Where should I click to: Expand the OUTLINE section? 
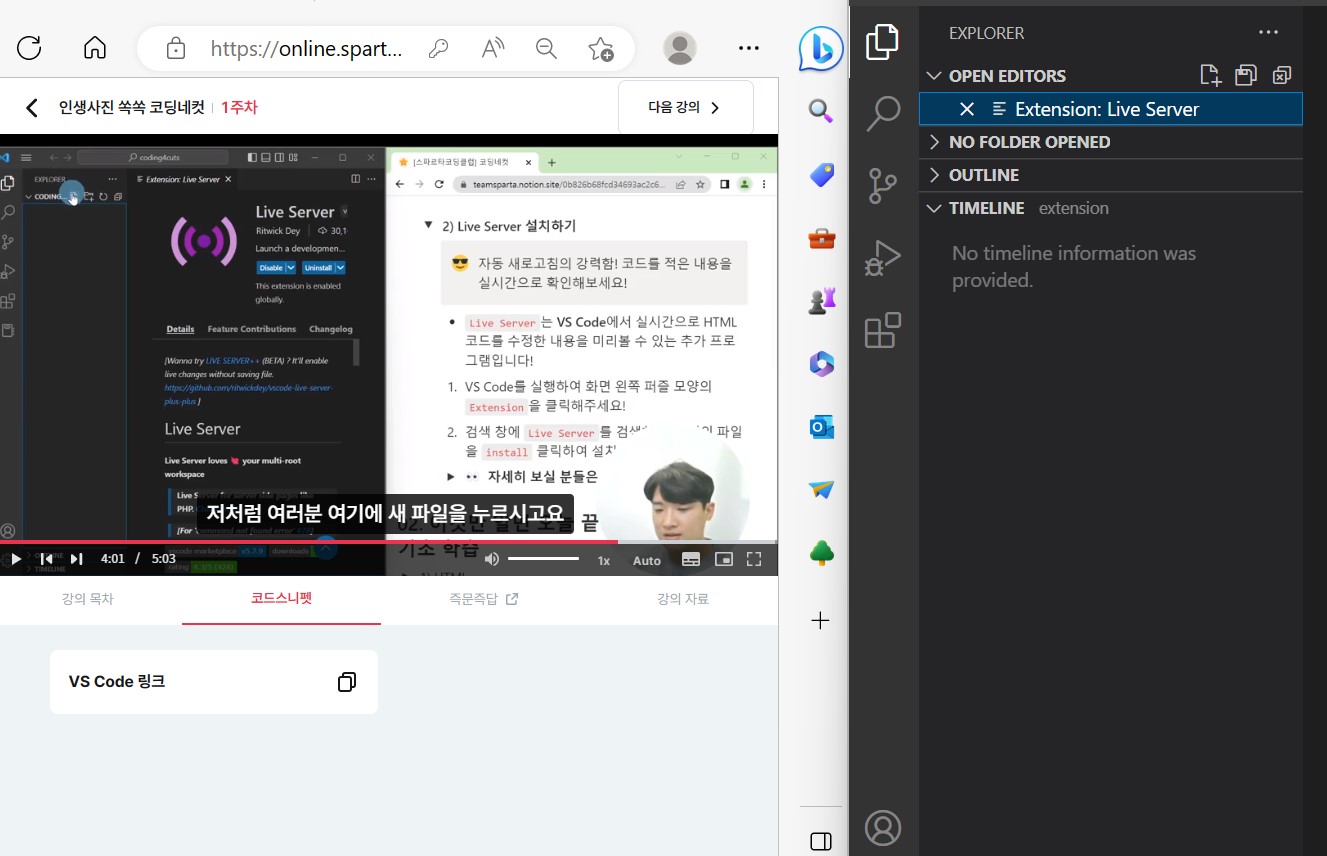tap(934, 175)
